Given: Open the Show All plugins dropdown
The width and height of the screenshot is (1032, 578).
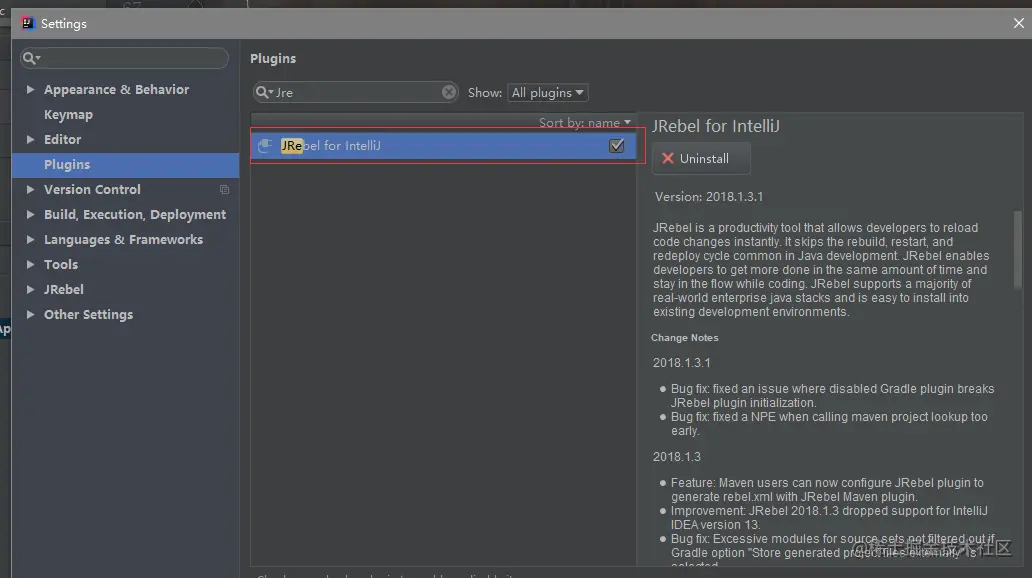Looking at the screenshot, I should pos(548,93).
